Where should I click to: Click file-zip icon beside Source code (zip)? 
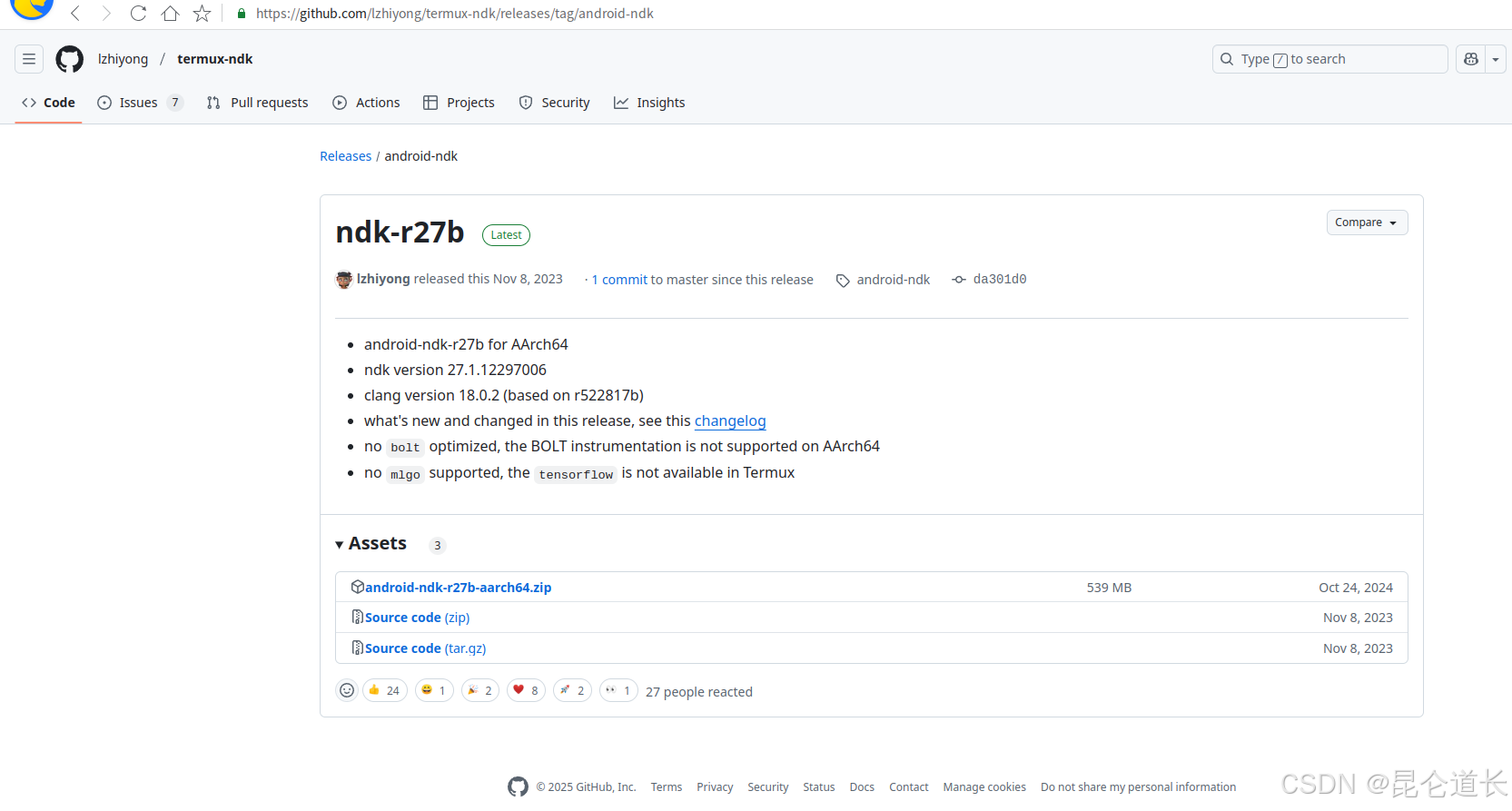358,617
